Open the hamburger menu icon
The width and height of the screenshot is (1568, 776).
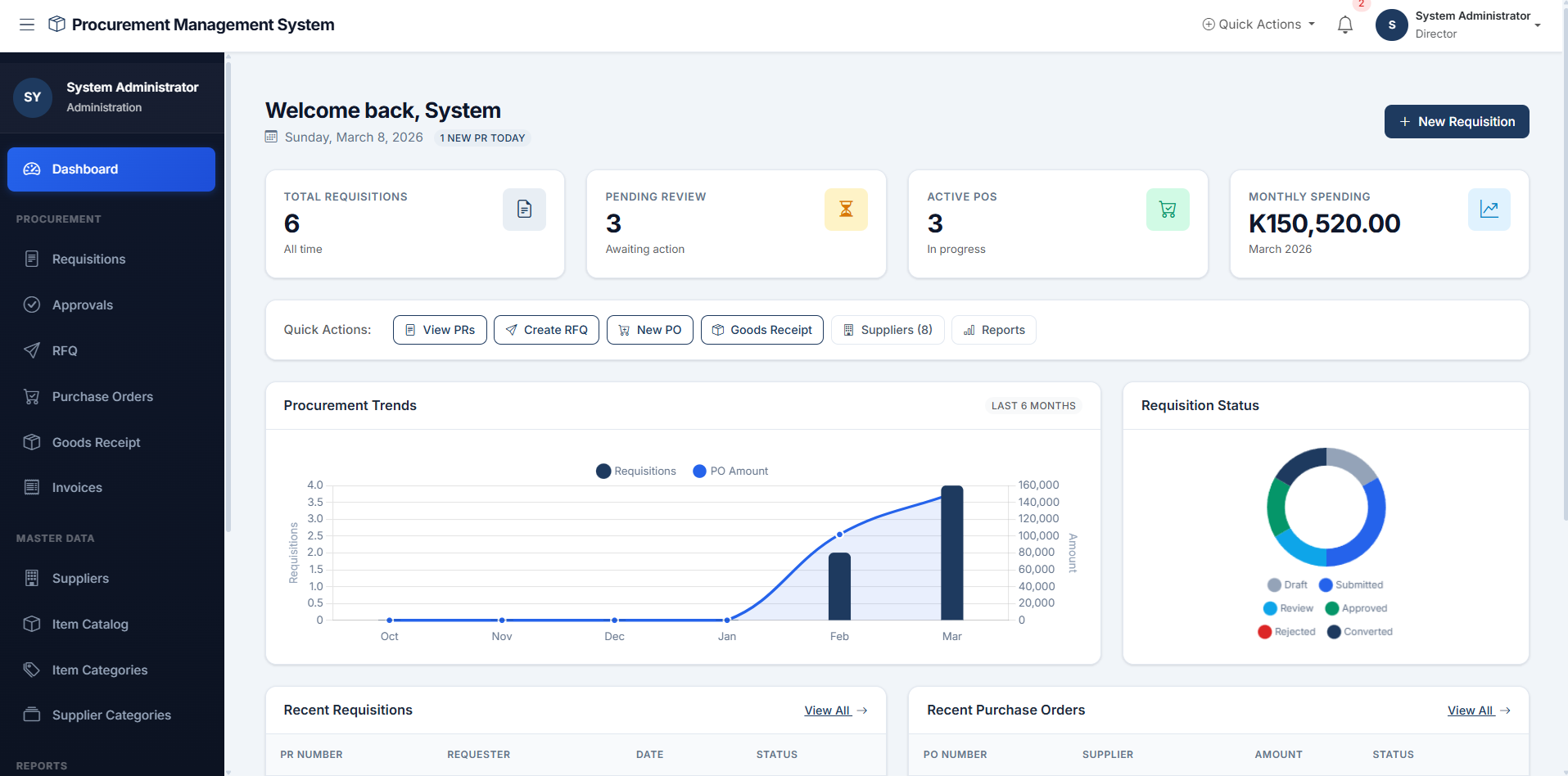click(27, 25)
